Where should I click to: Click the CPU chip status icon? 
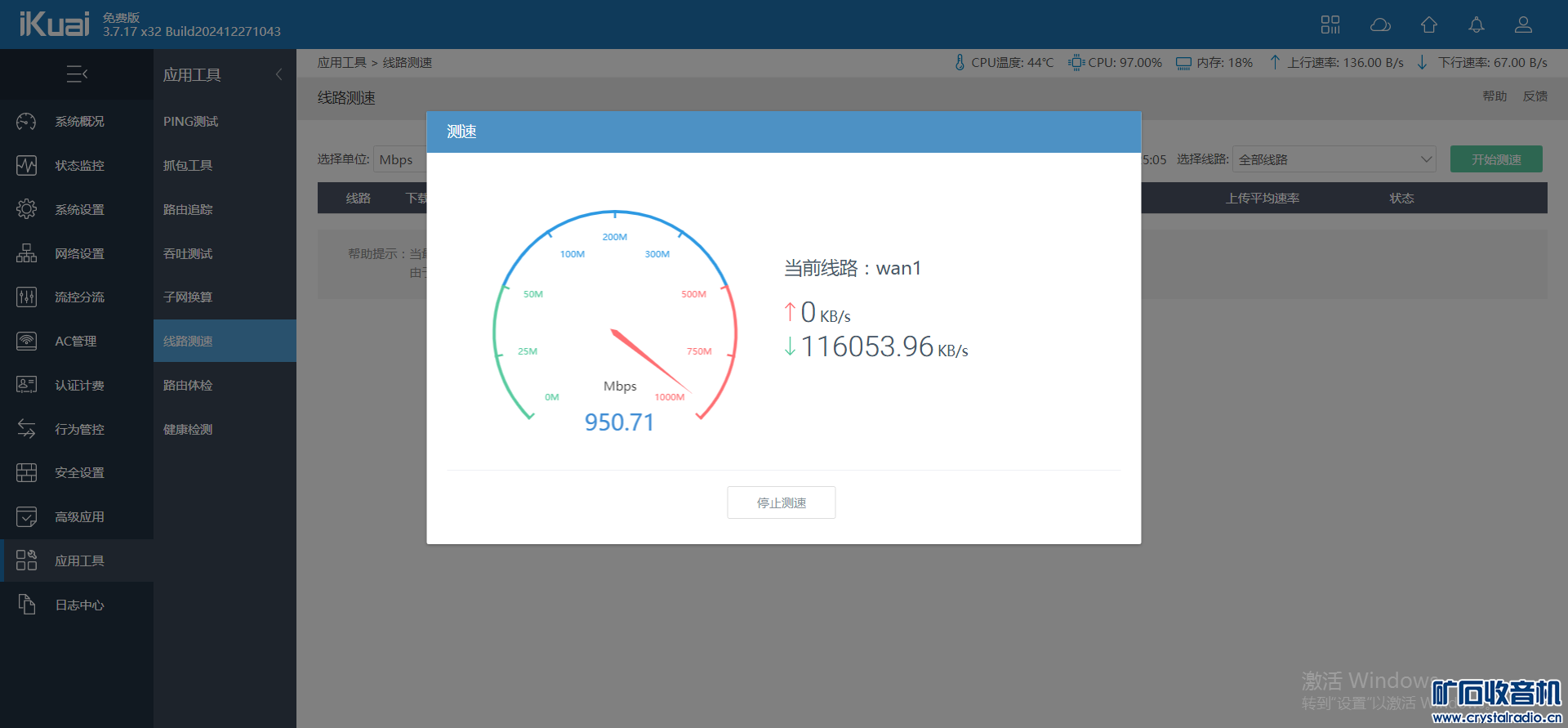pos(1076,63)
